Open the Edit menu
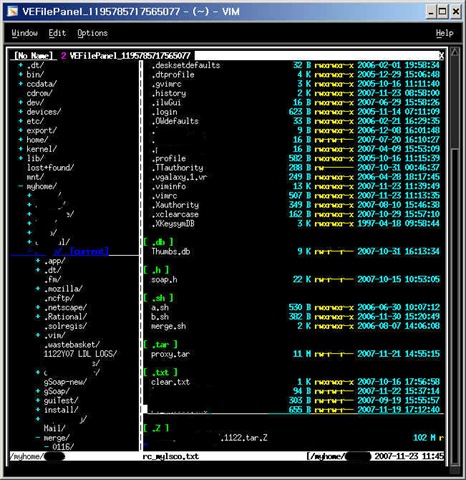 (x=57, y=33)
